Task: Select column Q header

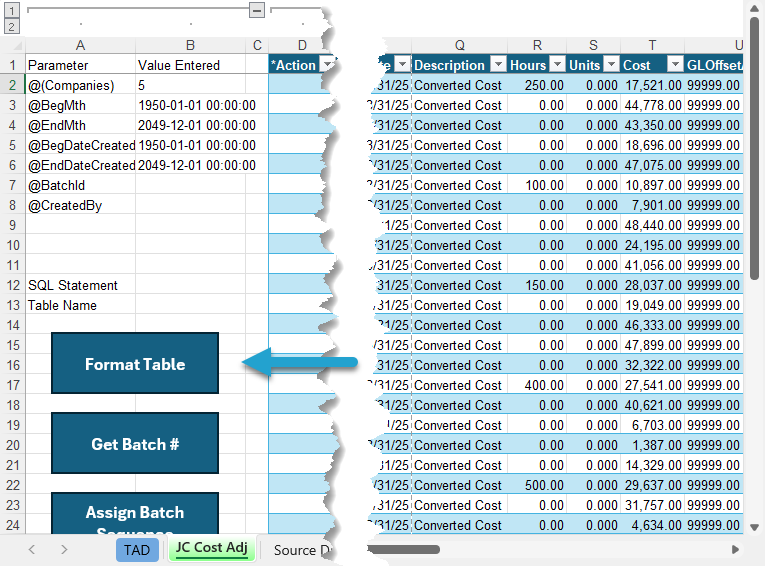Action: pos(460,45)
